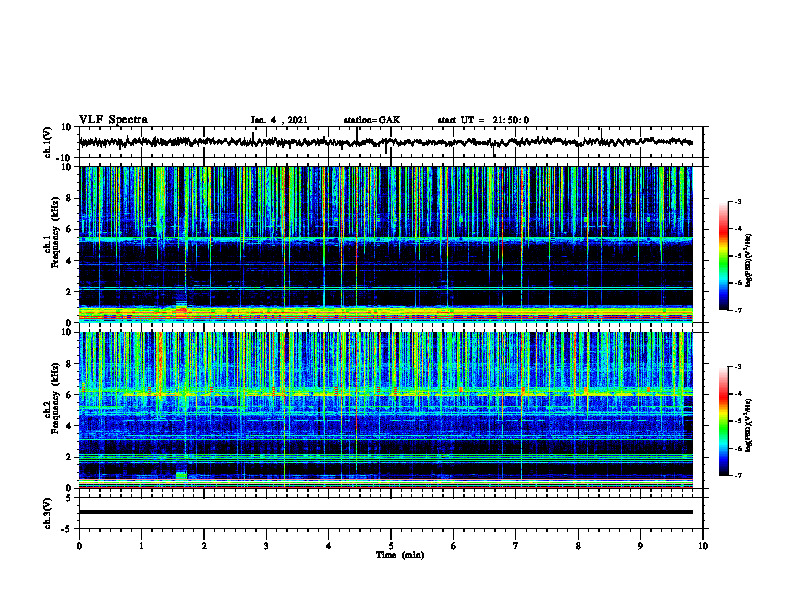
Task: Click the Time axis tick label '4'
Action: pos(328,546)
